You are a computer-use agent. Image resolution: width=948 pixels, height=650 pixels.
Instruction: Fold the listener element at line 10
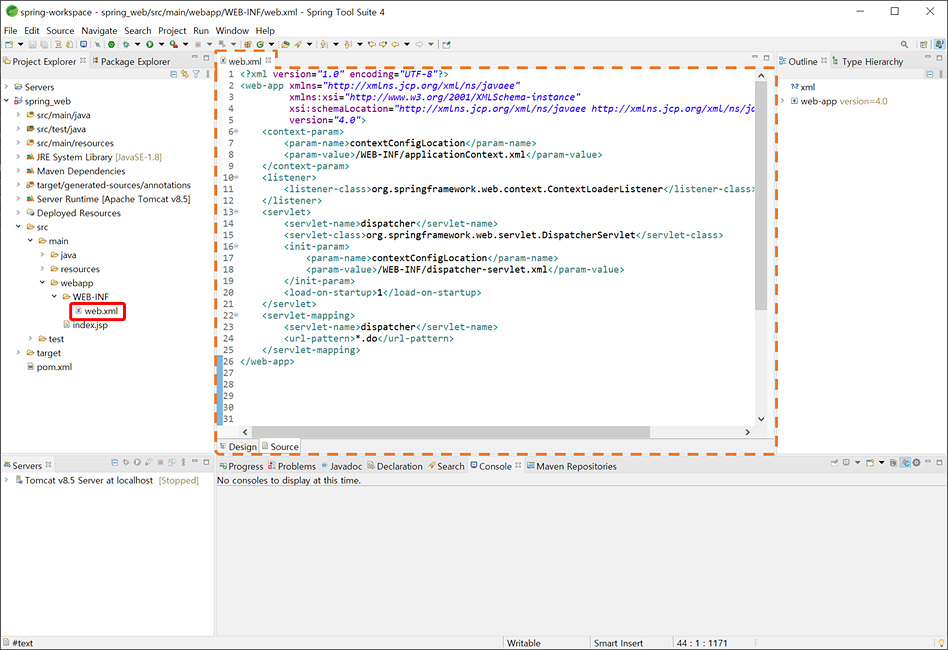236,177
